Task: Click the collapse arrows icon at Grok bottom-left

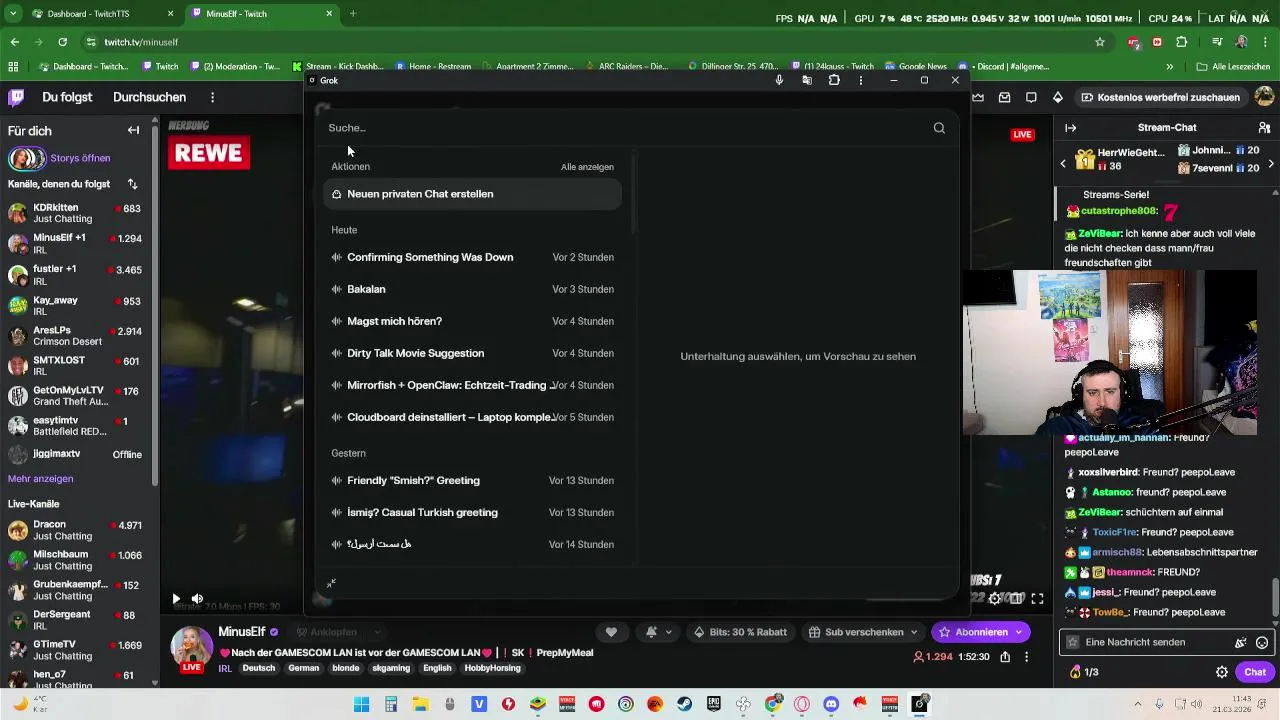Action: [x=331, y=583]
